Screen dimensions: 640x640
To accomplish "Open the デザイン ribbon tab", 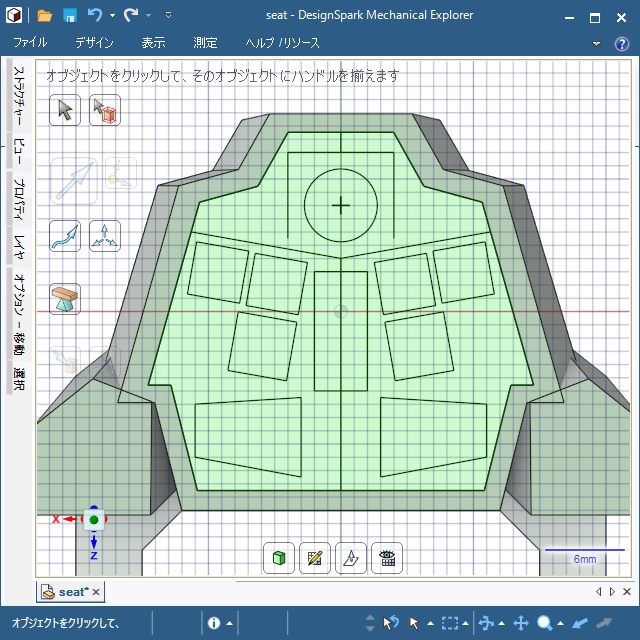I will [94, 44].
